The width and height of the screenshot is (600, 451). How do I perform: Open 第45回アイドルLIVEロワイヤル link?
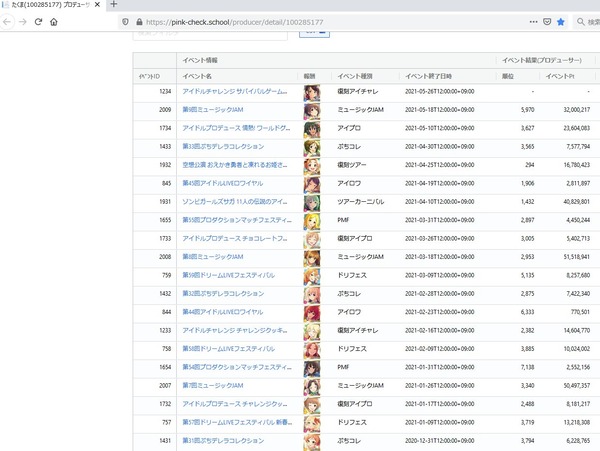223,183
